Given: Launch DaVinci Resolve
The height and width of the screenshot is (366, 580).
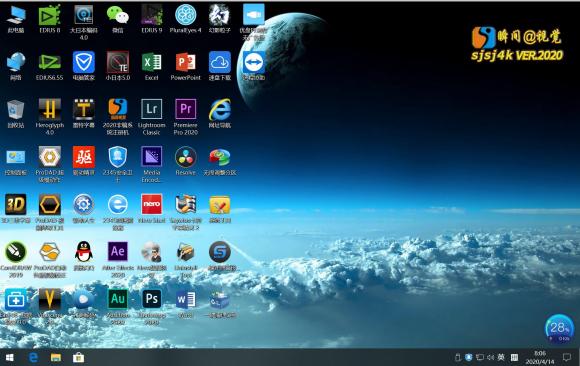Looking at the screenshot, I should 186,157.
